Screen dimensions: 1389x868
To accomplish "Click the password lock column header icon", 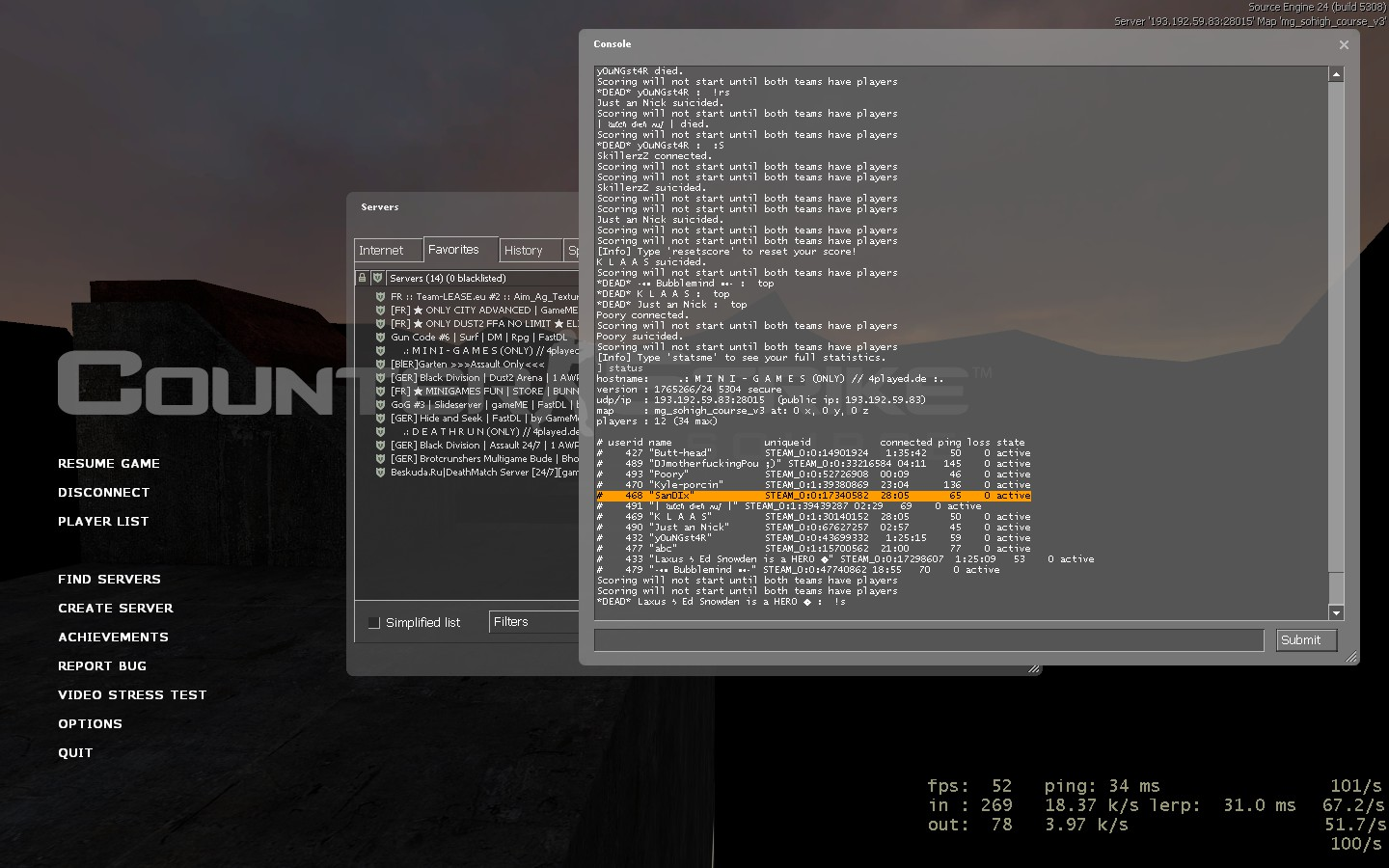I will (x=363, y=278).
